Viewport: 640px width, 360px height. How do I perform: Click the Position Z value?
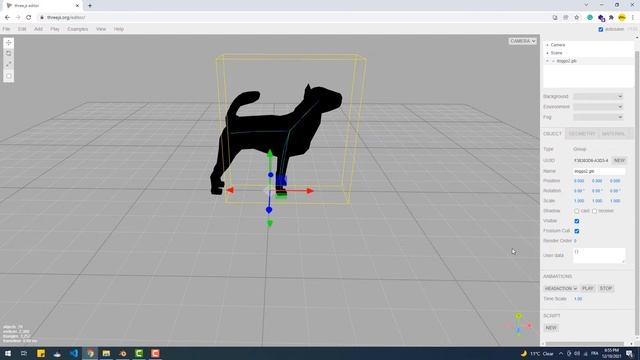pos(615,181)
